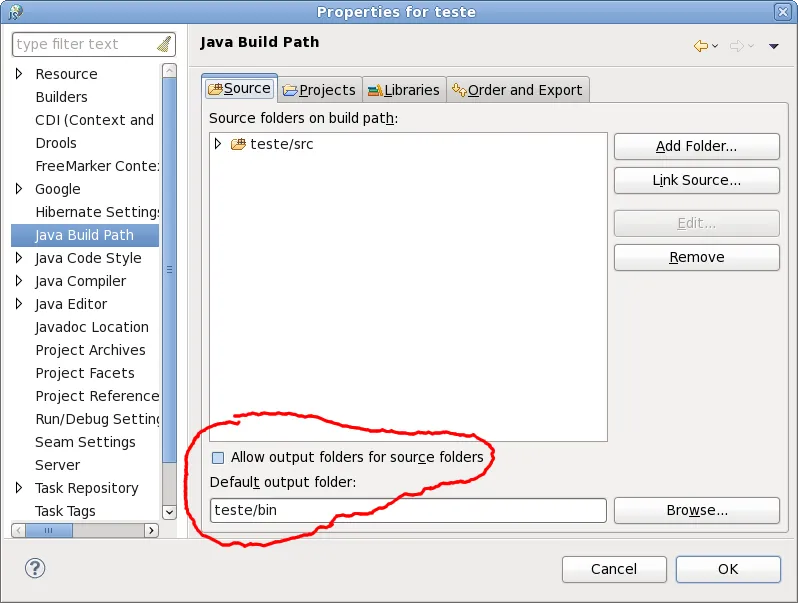Select Javadoc Location category

pyautogui.click(x=92, y=327)
